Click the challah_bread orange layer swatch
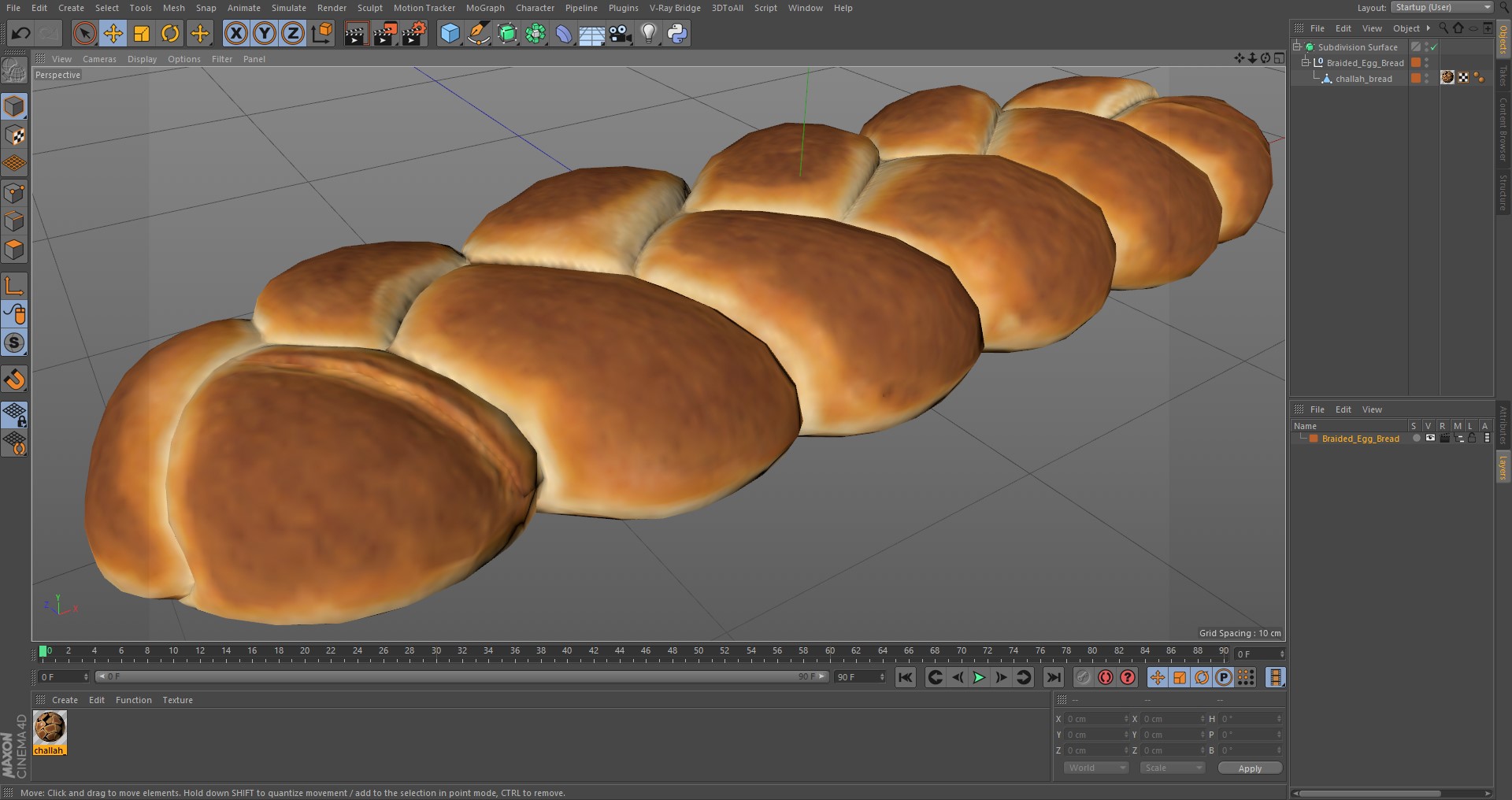 (1416, 78)
